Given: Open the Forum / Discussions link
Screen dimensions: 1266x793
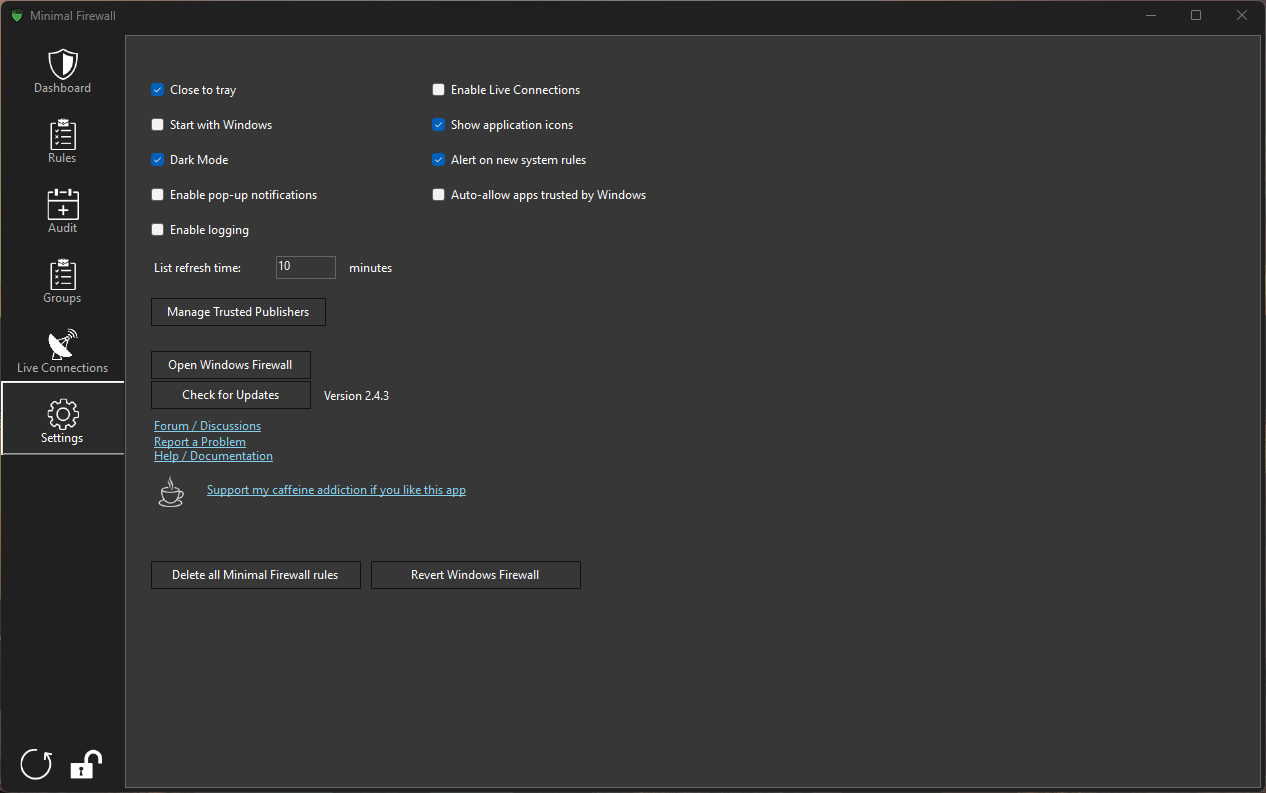Looking at the screenshot, I should pyautogui.click(x=207, y=426).
